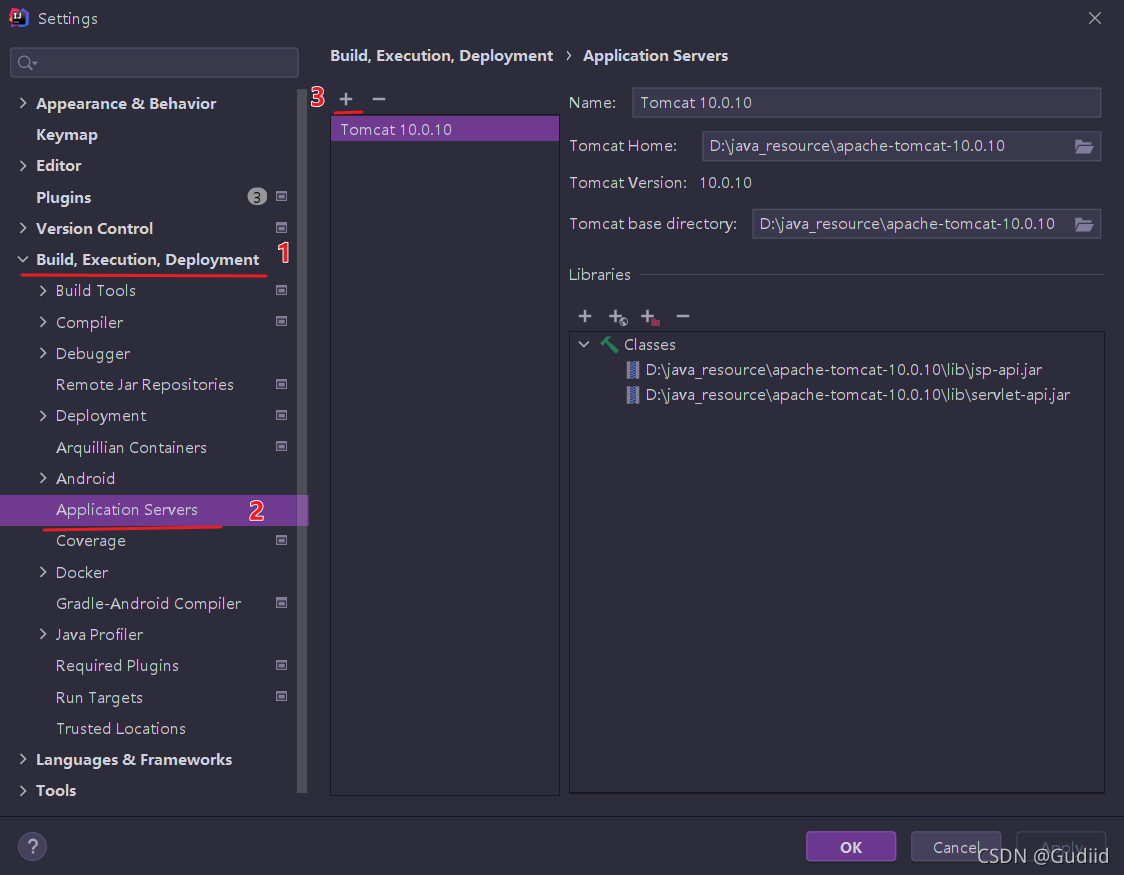
Task: Expand the Tools section
Action: (23, 790)
